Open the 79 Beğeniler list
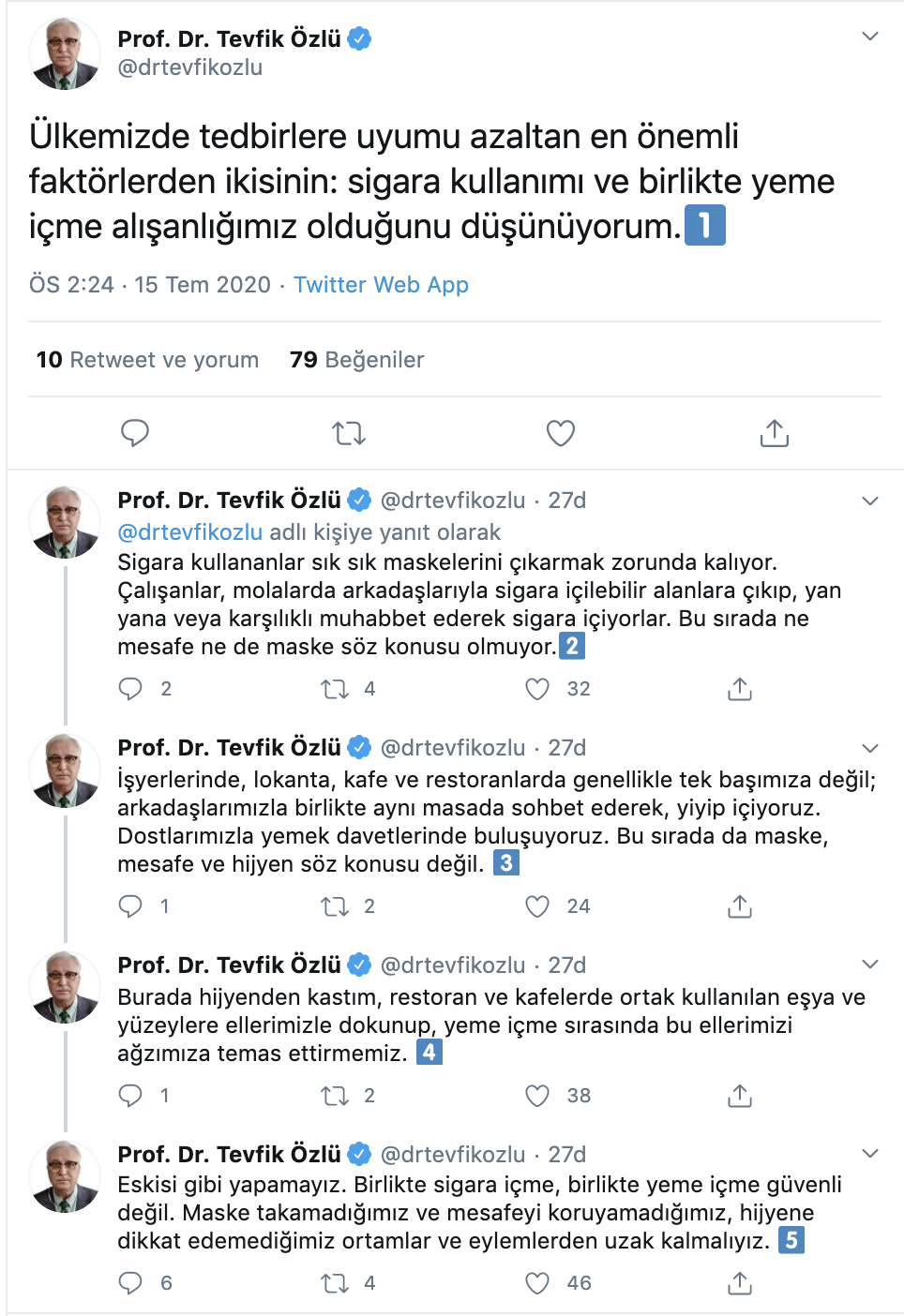Image resolution: width=904 pixels, height=1316 pixels. click(x=356, y=360)
